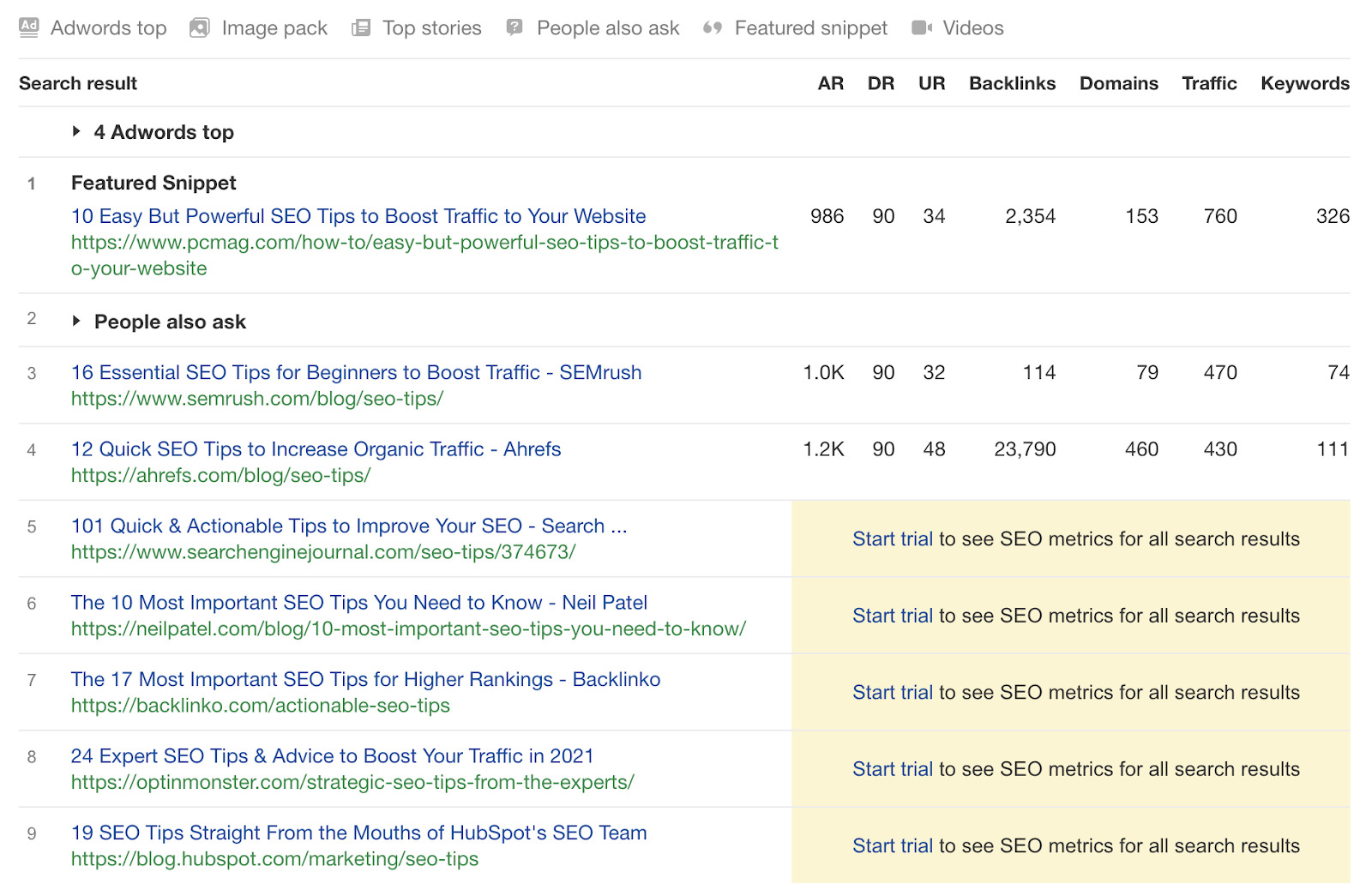Expand the 4 Adwords top section
This screenshot has width=1372, height=896.
point(77,132)
